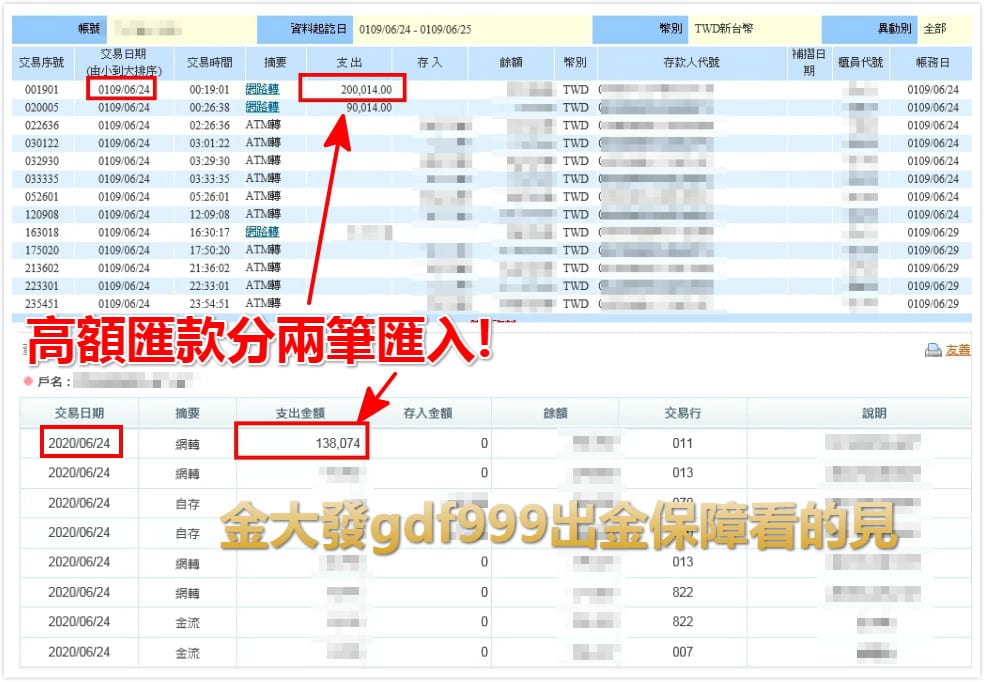The height and width of the screenshot is (682, 984).
Task: Click the 138,074 amount in lower table
Action: (x=340, y=440)
